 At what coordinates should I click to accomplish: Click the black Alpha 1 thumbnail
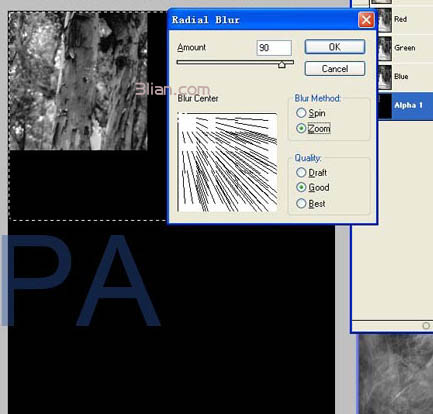384,106
